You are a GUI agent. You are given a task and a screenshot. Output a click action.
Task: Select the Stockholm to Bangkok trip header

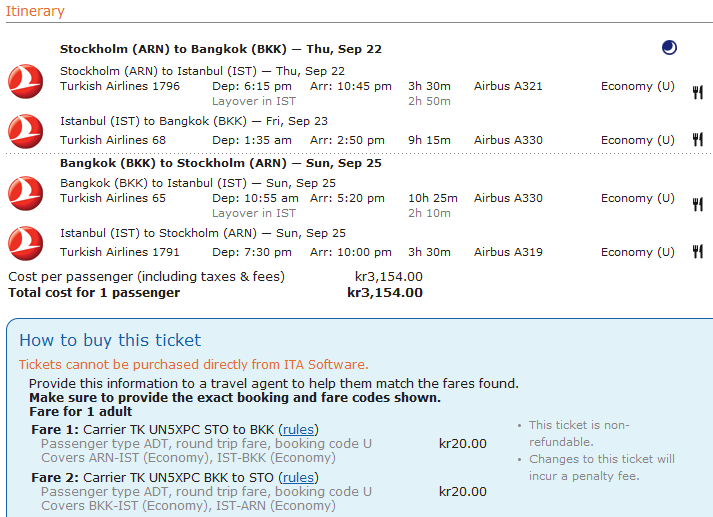[x=220, y=49]
